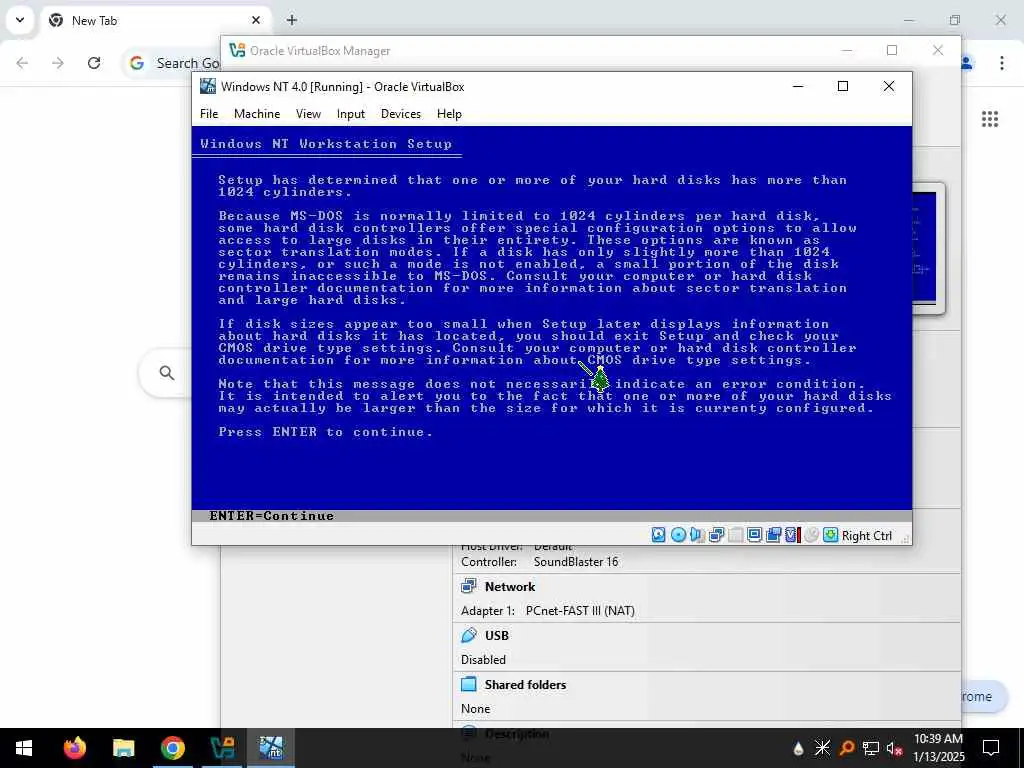Open a new Chrome tab with plus
The width and height of the screenshot is (1024, 768).
tap(292, 20)
